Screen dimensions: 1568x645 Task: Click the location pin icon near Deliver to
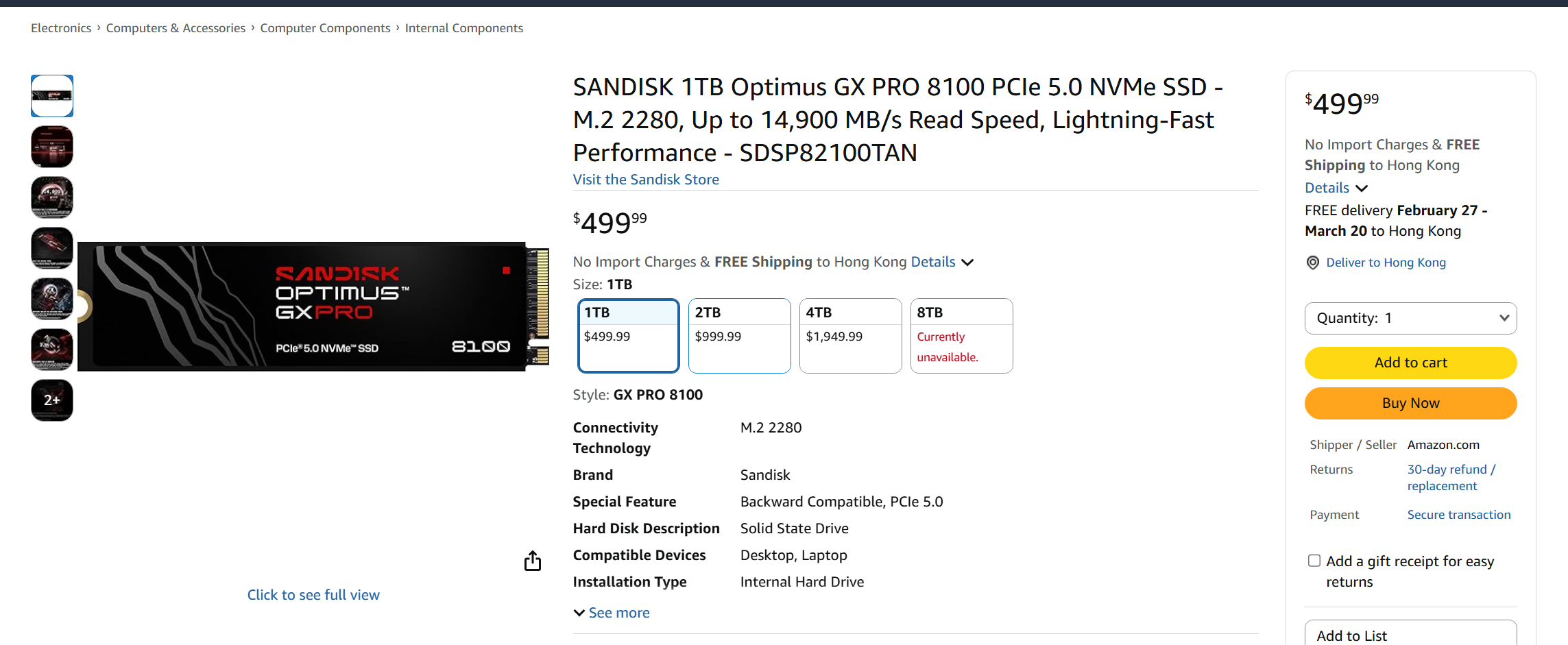click(x=1312, y=263)
